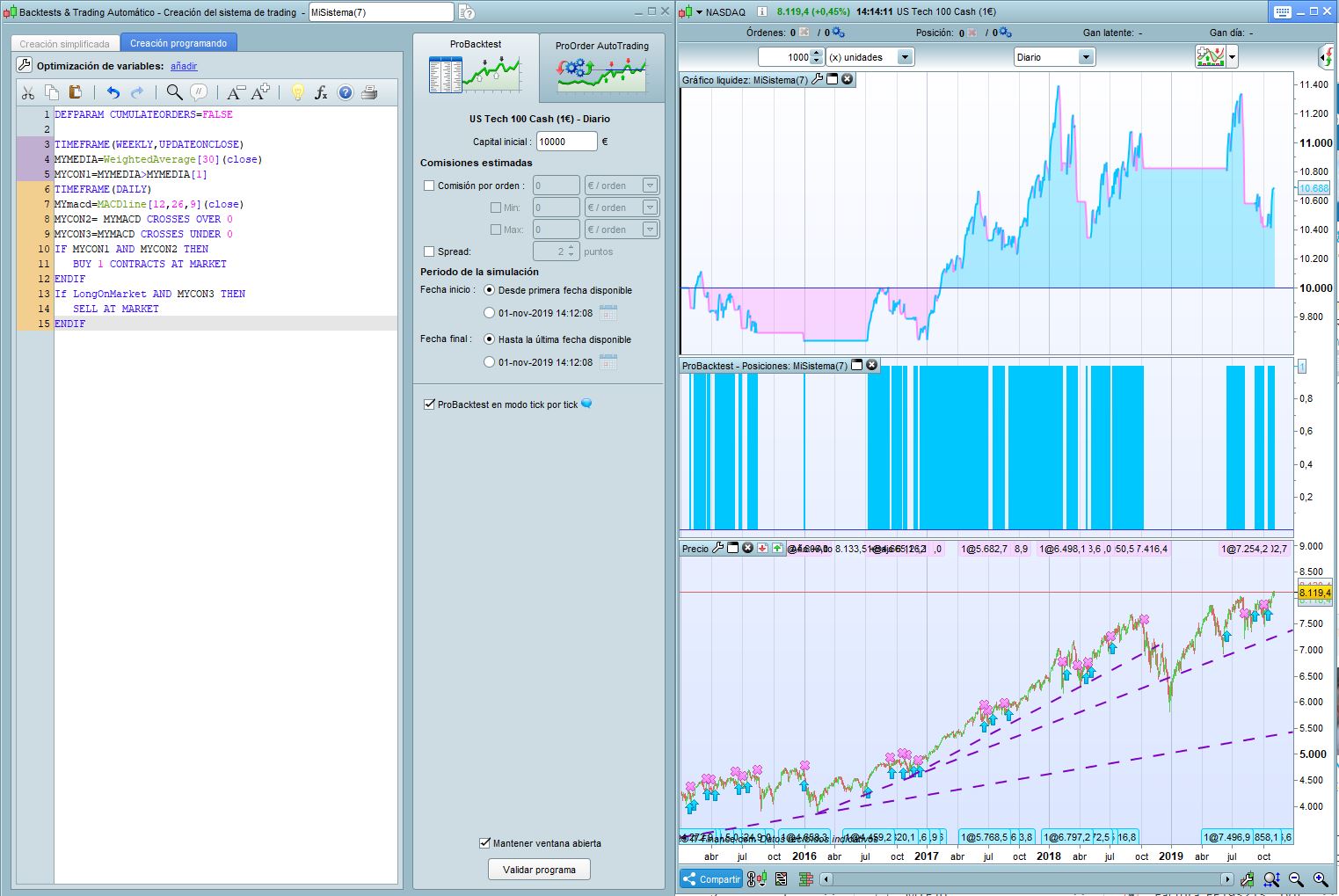
Task: Select the custom 'Fecha inicio' date radio button
Action: coord(490,313)
